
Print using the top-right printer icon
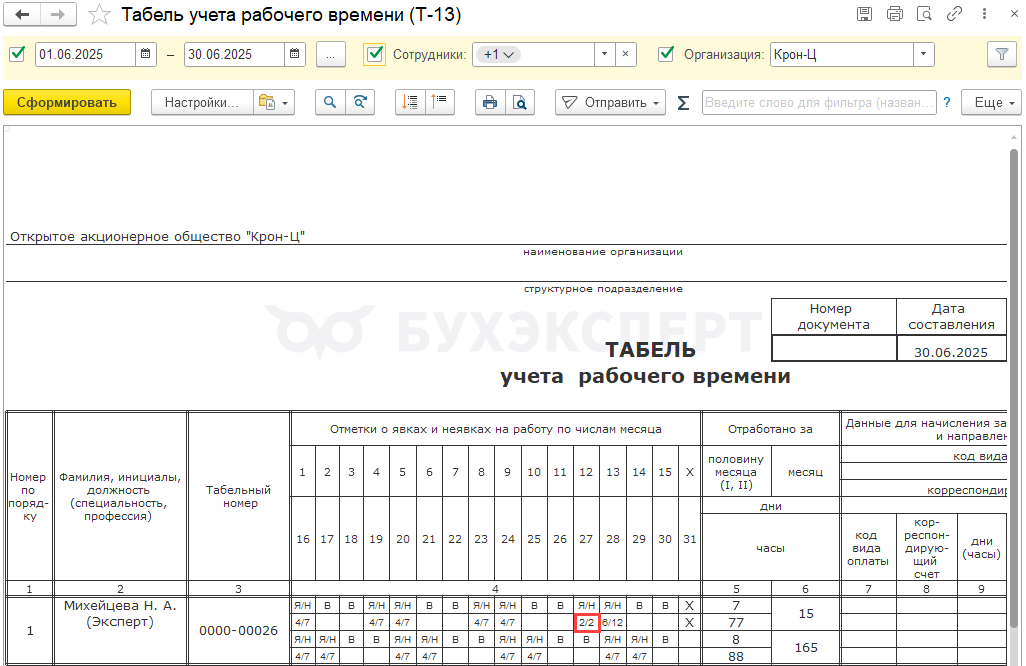point(894,14)
